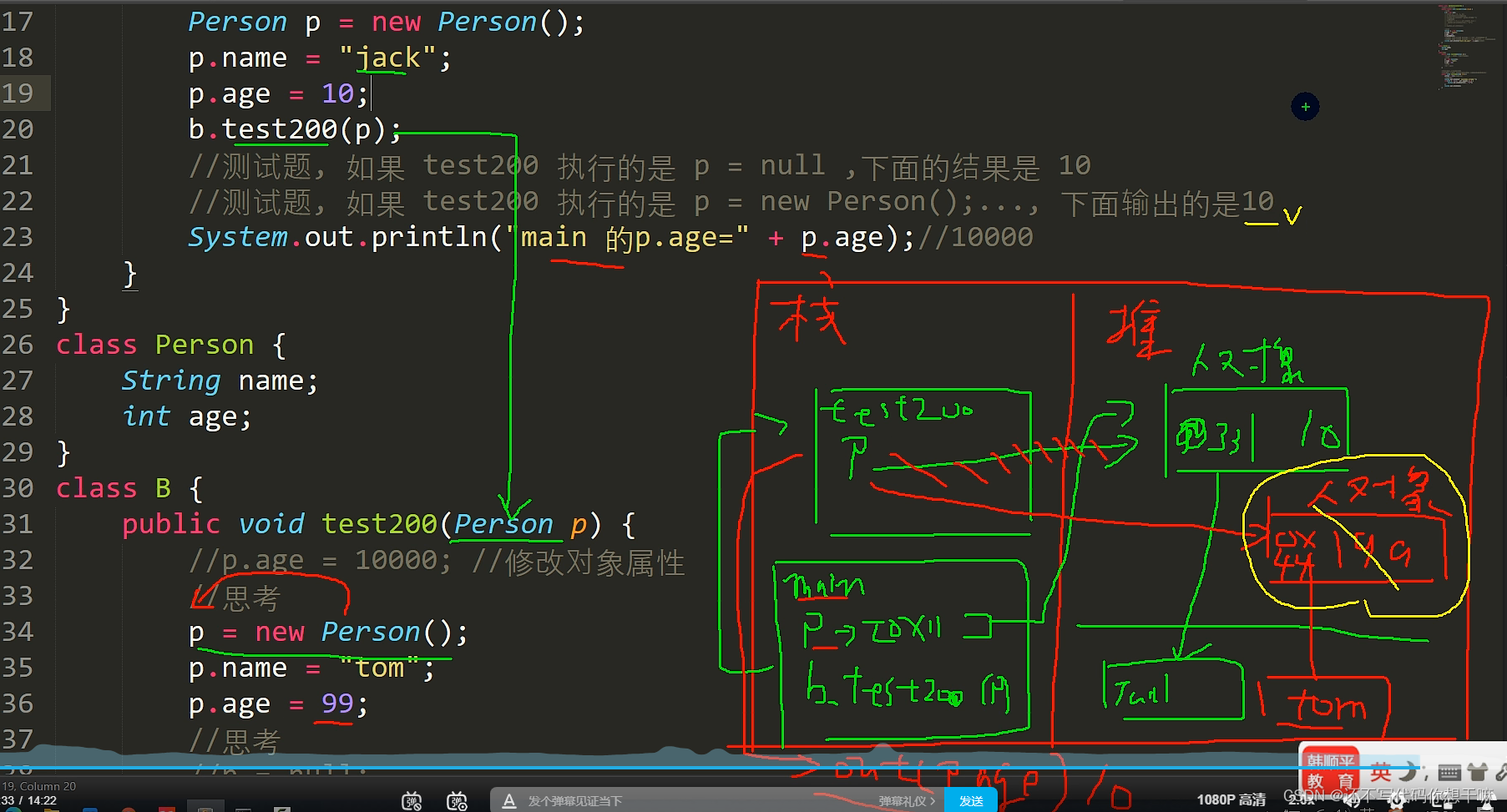This screenshot has height=812, width=1507.
Task: Click the '19, Column 20' status text
Action: 38,786
